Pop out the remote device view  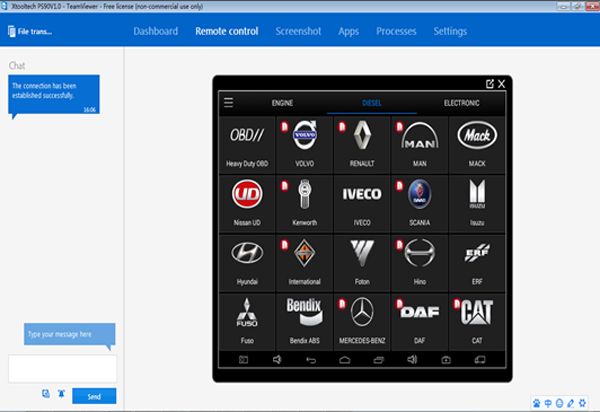point(489,84)
